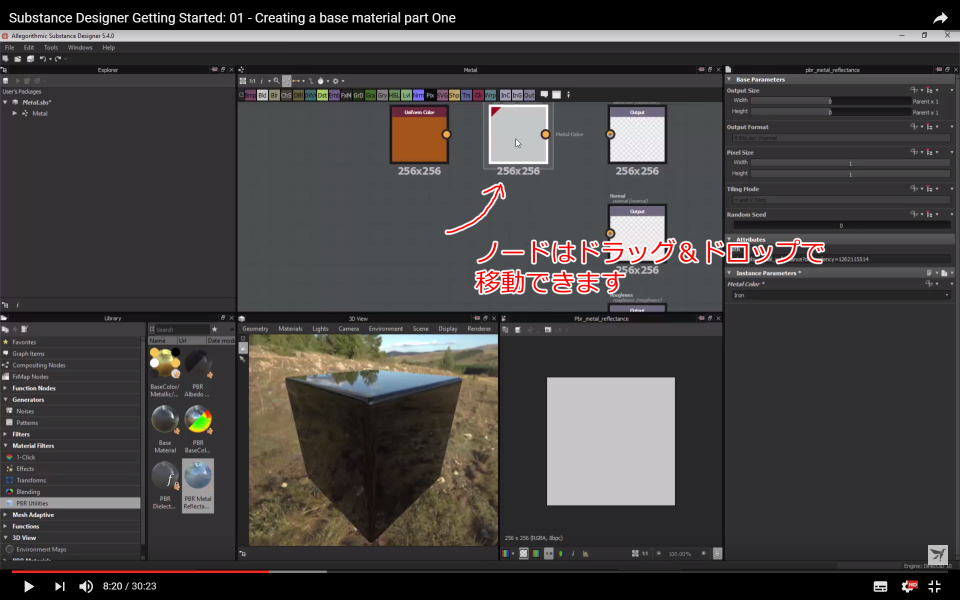Add an SVG node from toolbar
Image resolution: width=960 pixels, height=600 pixels.
coord(442,95)
